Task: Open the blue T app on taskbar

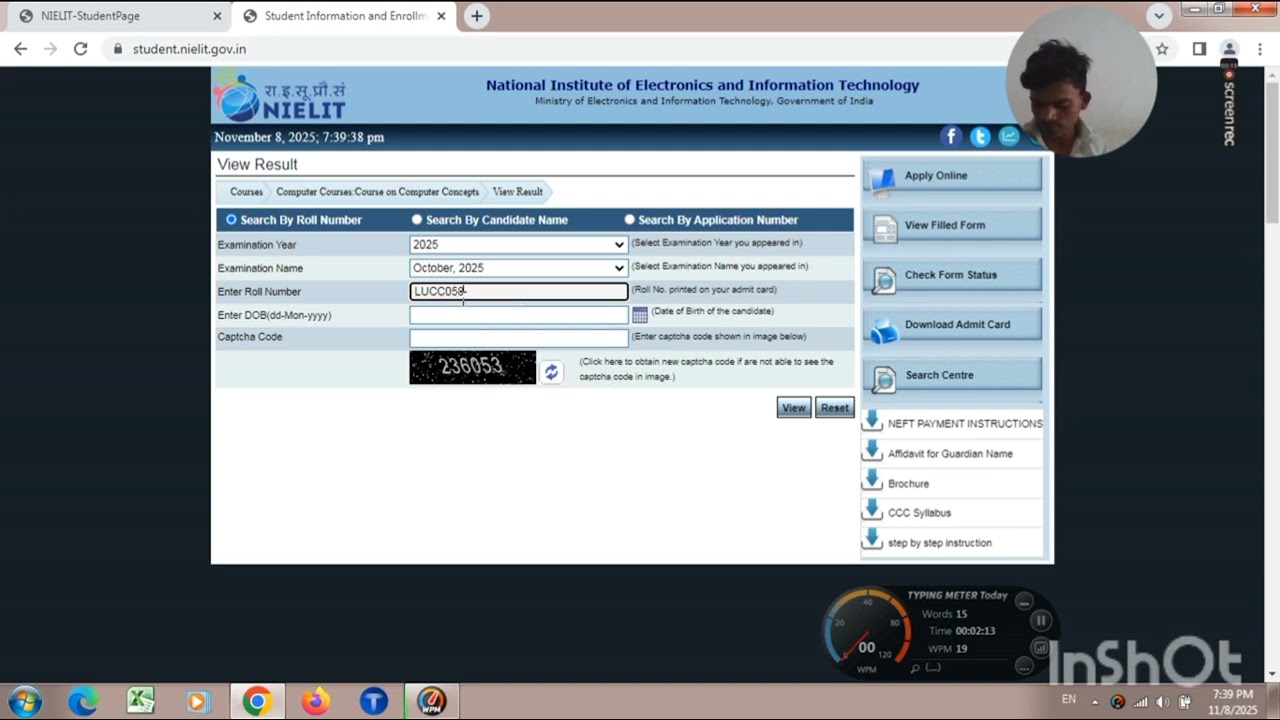Action: (374, 702)
